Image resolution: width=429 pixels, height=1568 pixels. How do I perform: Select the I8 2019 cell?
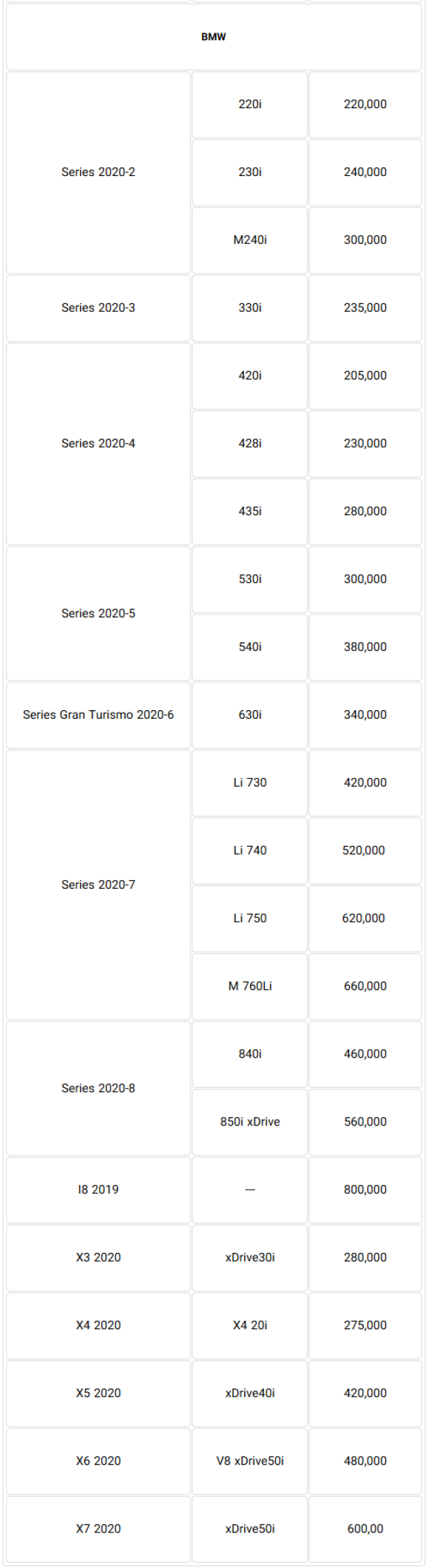(98, 1190)
